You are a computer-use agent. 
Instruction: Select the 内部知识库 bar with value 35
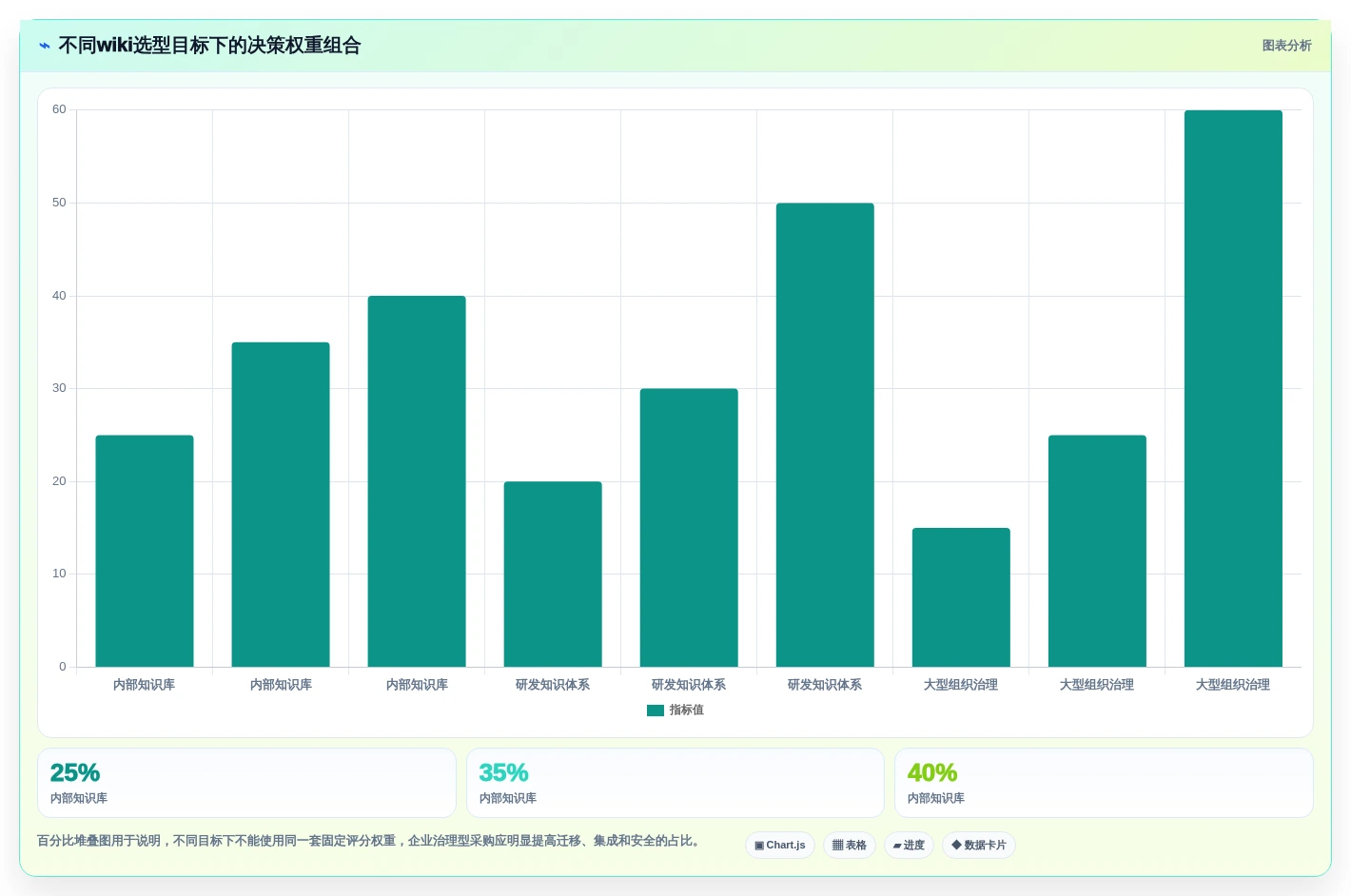pos(281,504)
